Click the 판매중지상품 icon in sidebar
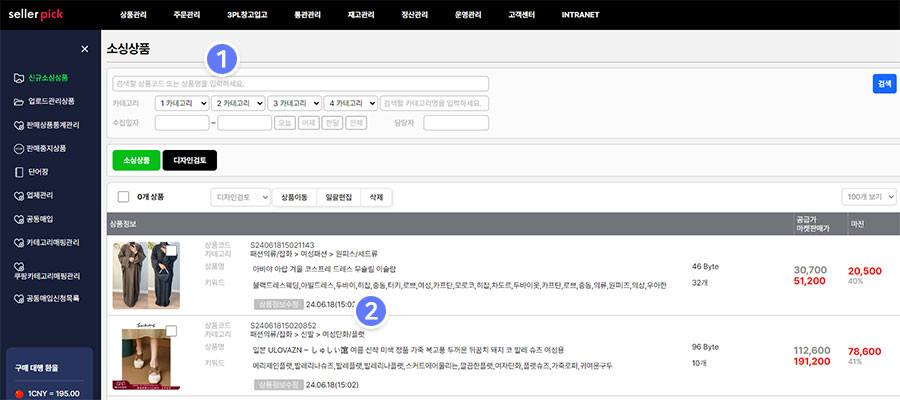The width and height of the screenshot is (900, 400). [18, 149]
